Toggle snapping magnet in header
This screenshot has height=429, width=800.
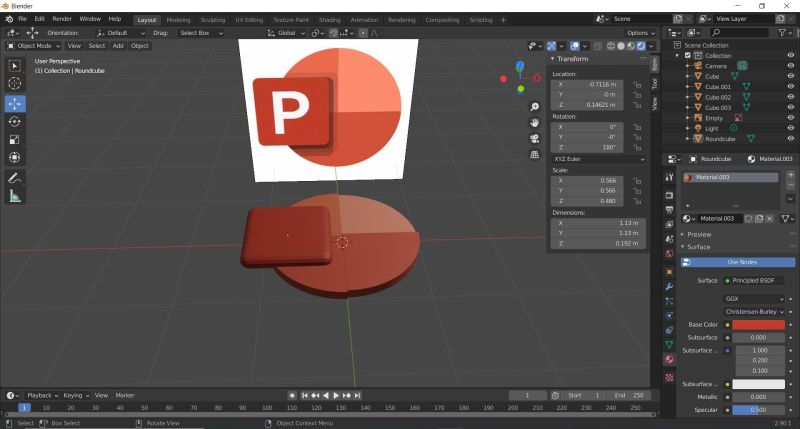point(333,33)
